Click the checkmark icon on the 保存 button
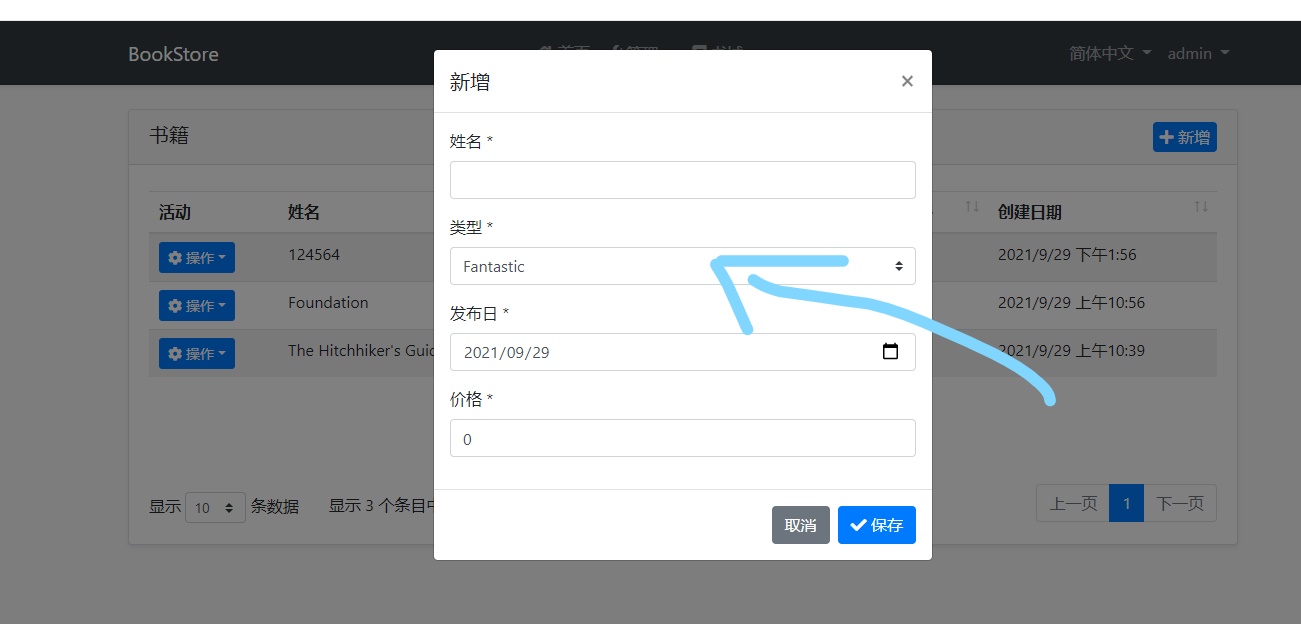This screenshot has height=624, width=1301. pos(857,524)
